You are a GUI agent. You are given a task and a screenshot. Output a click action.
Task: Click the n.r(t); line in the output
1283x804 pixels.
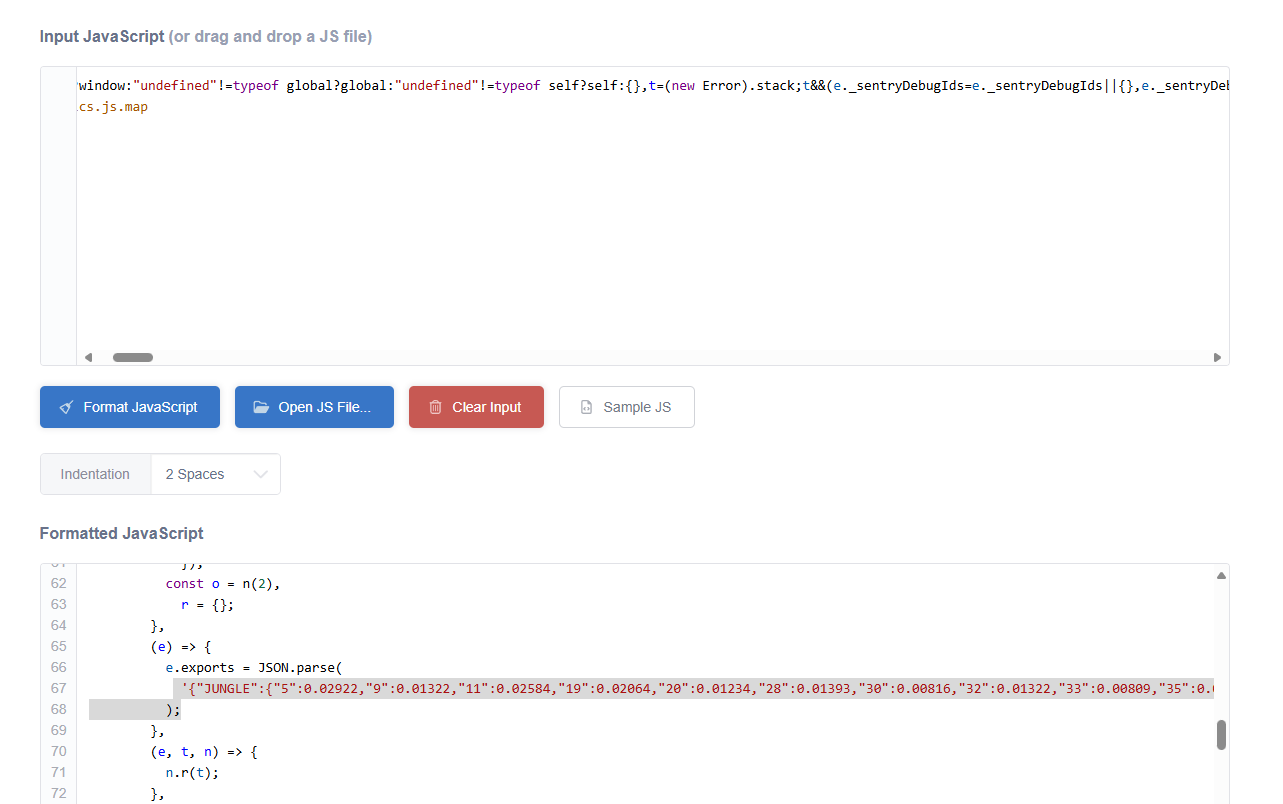tap(192, 772)
